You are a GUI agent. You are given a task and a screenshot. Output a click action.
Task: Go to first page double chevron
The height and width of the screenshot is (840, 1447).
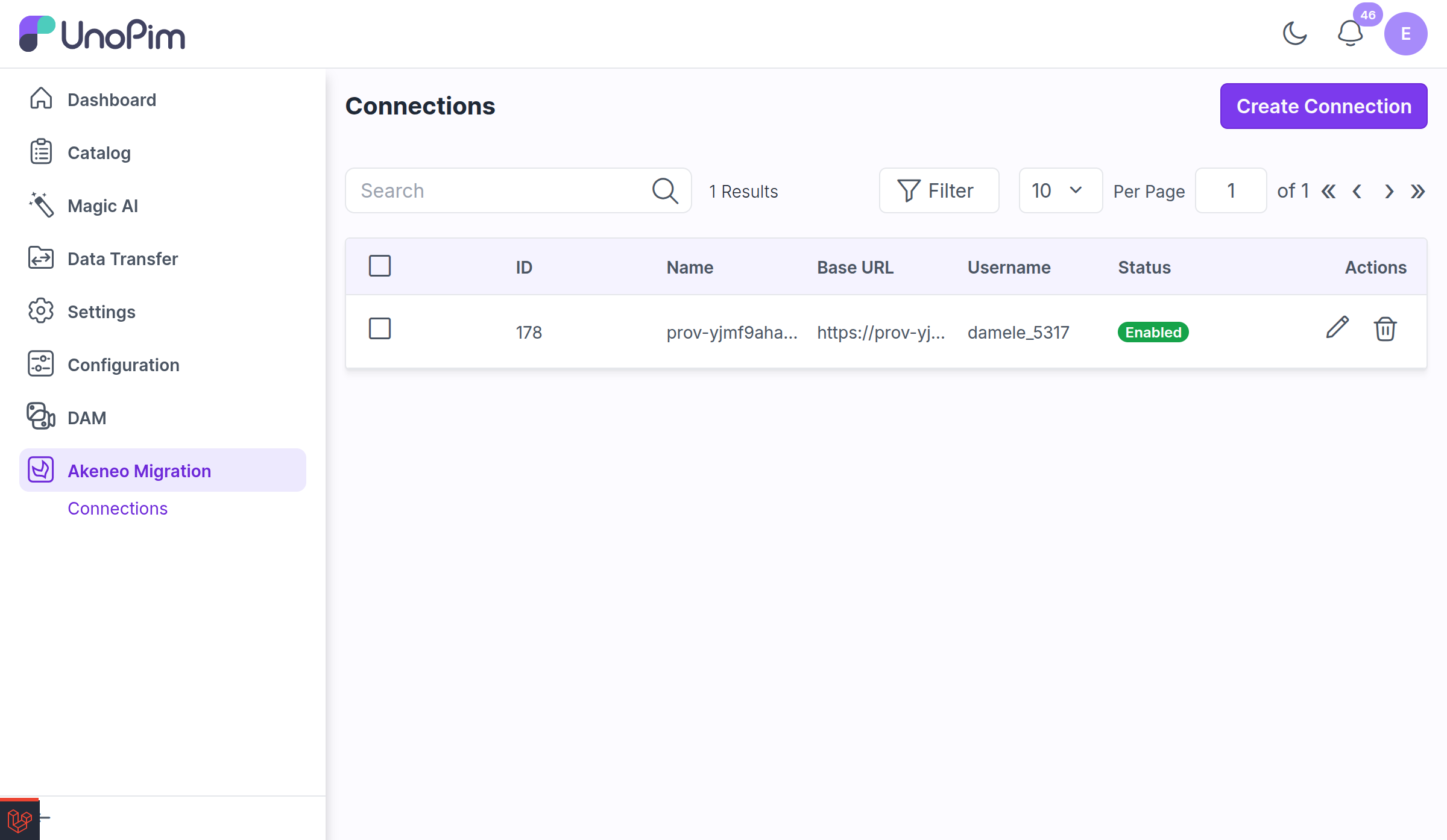point(1328,192)
